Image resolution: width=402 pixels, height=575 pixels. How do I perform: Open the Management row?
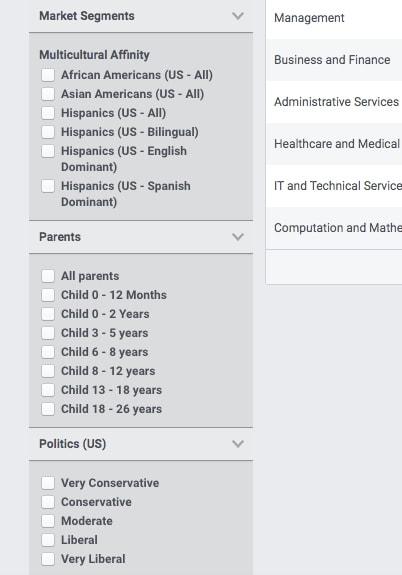(x=334, y=18)
